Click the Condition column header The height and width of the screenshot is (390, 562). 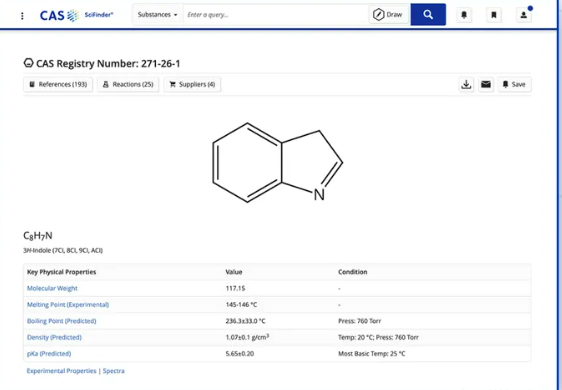pos(352,272)
